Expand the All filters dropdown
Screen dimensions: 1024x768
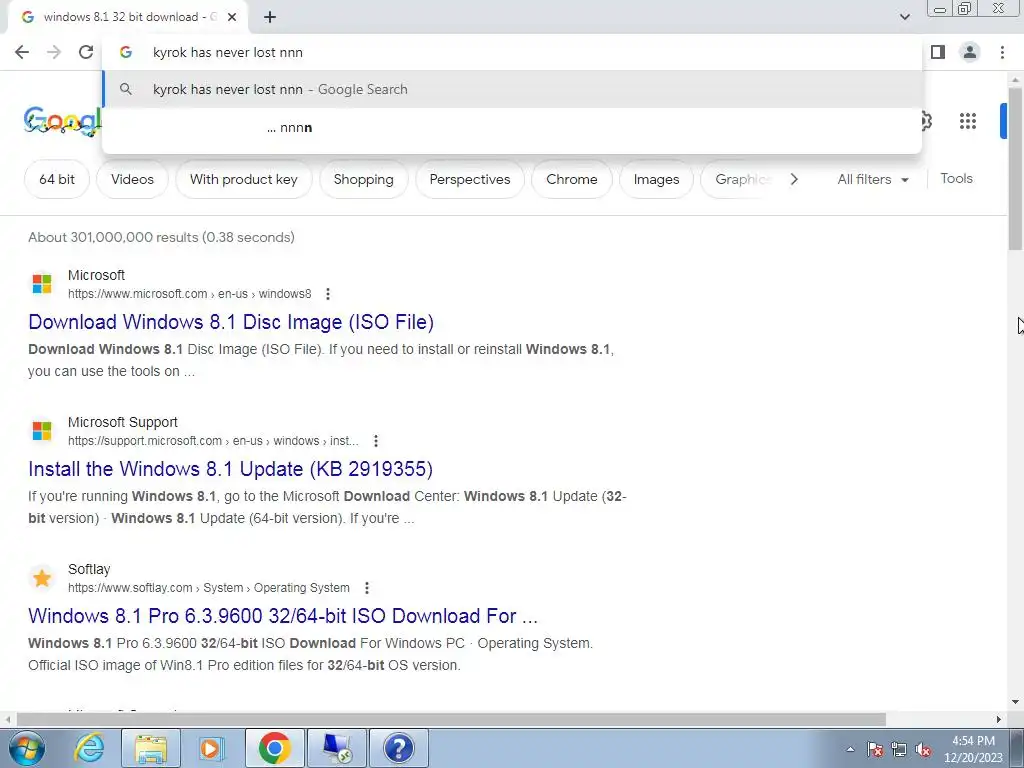(x=872, y=179)
